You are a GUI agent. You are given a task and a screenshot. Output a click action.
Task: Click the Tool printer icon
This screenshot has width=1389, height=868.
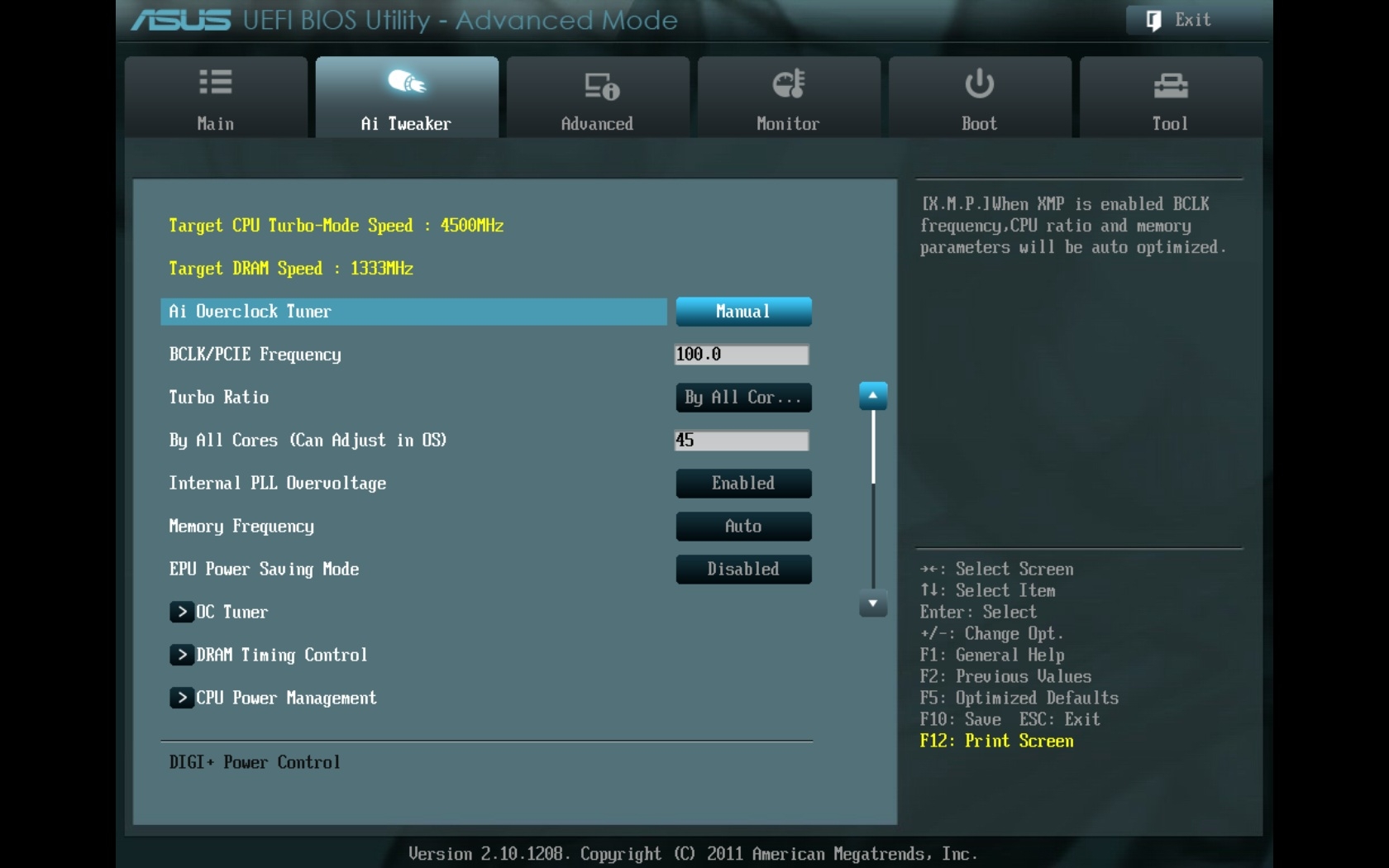pyautogui.click(x=1171, y=85)
